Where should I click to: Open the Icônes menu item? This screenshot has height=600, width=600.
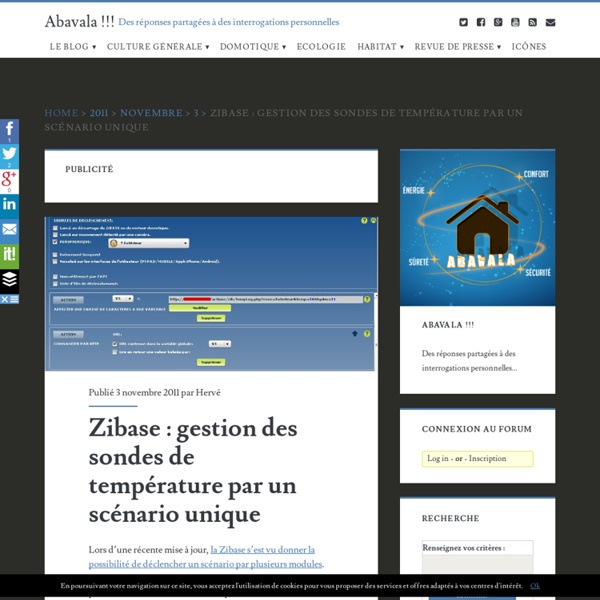pyautogui.click(x=529, y=47)
